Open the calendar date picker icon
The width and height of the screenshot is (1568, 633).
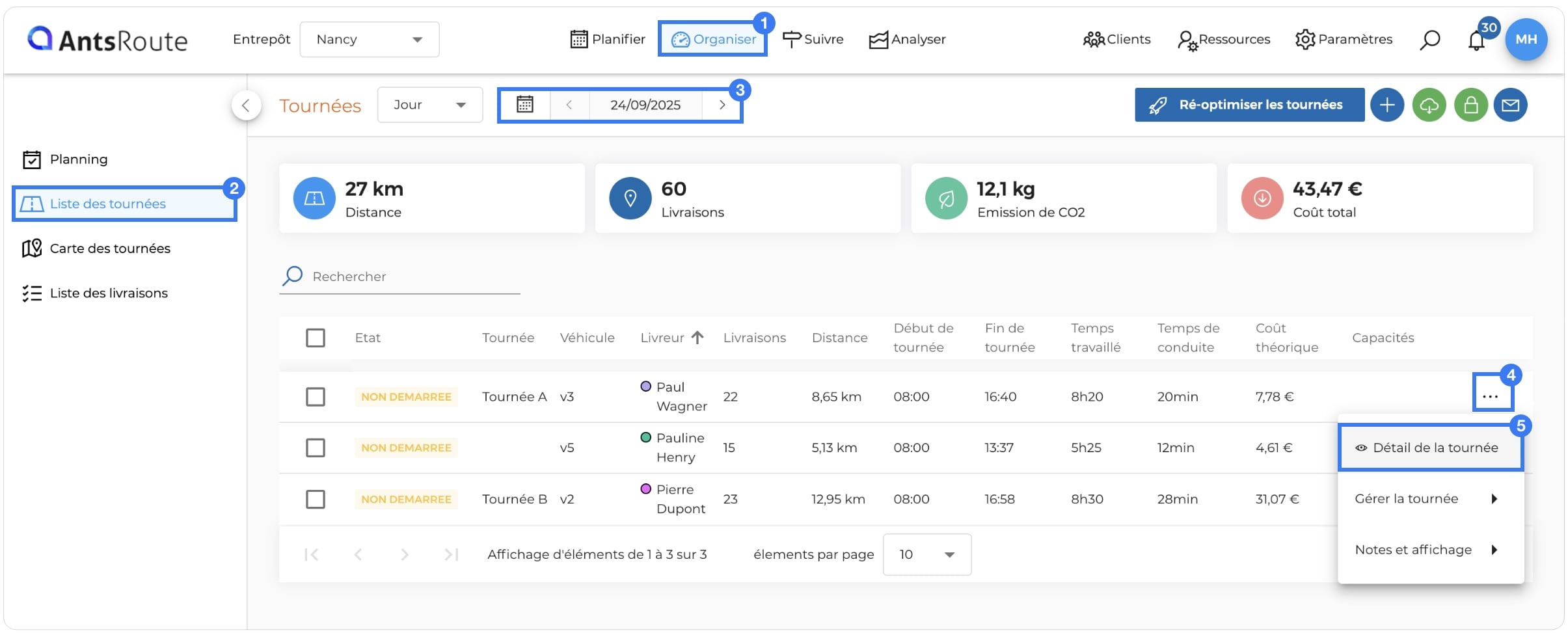pyautogui.click(x=524, y=105)
